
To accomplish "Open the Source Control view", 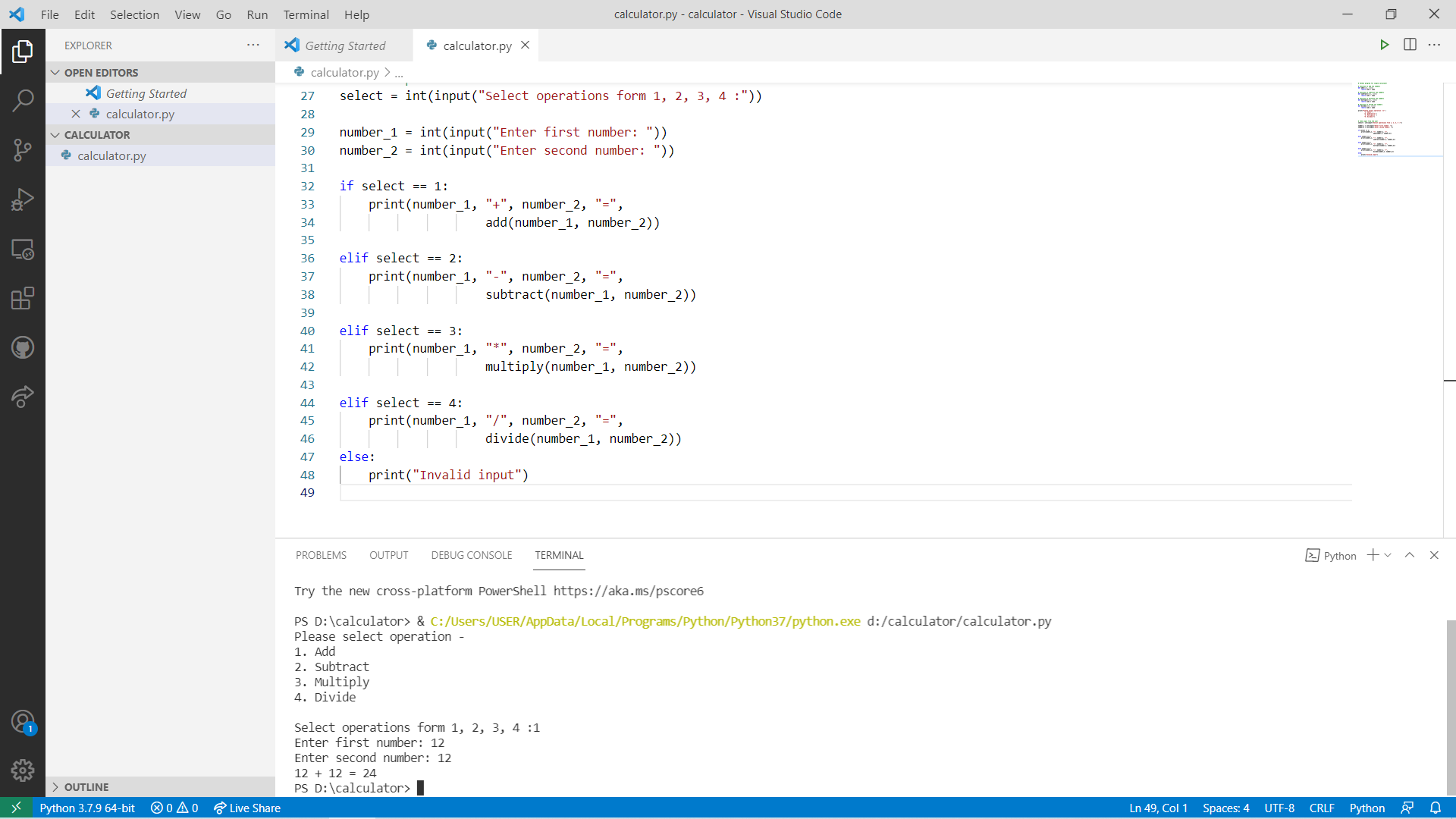I will pos(23,149).
